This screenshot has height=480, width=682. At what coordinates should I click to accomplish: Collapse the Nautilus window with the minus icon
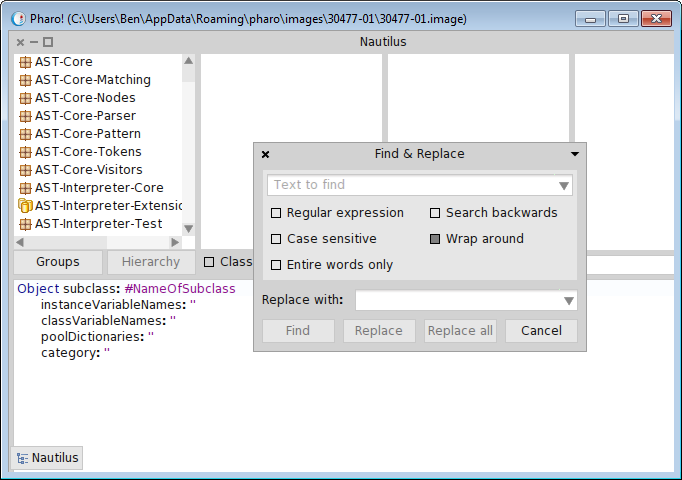click(x=34, y=42)
